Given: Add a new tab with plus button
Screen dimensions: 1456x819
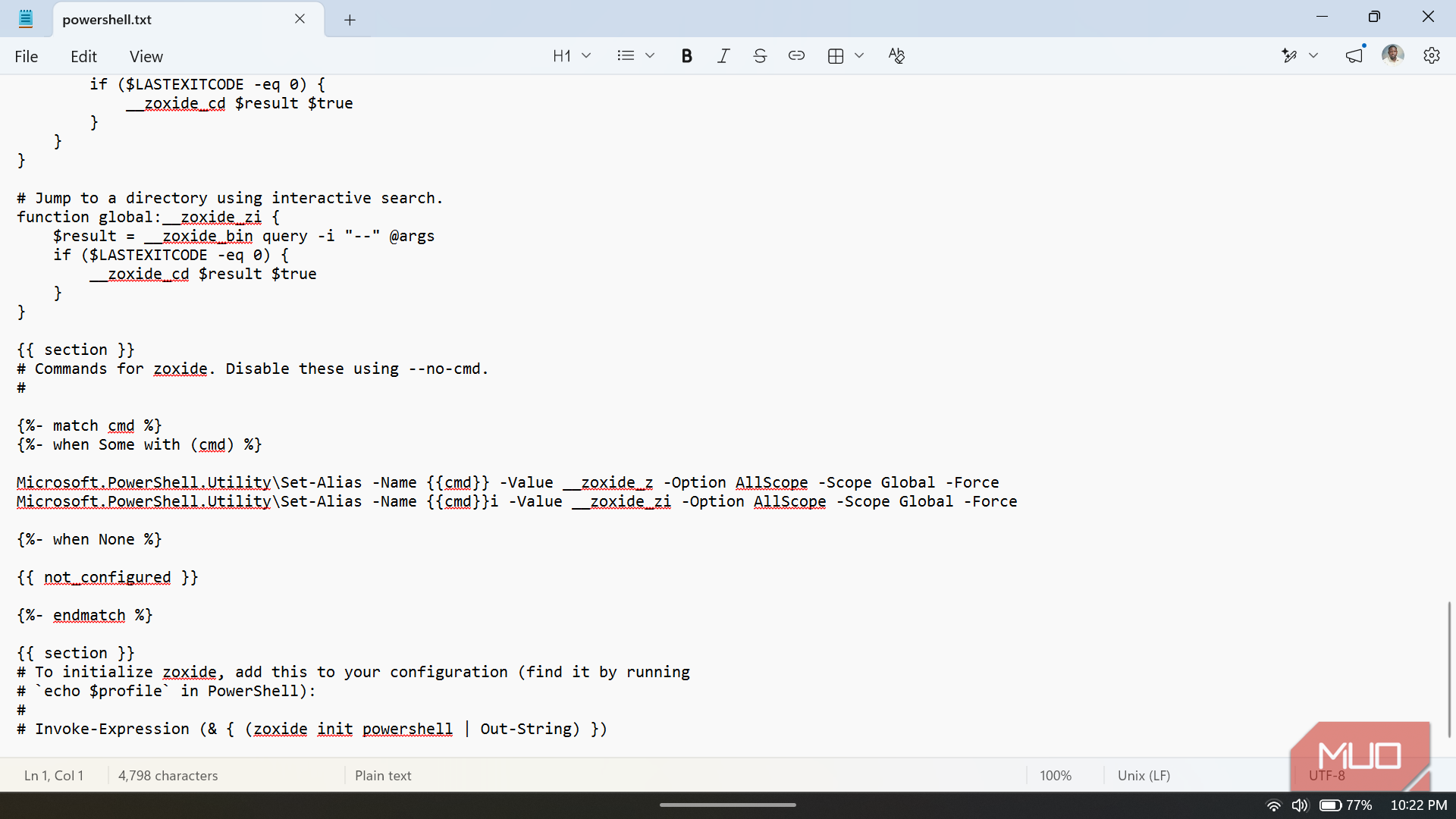Looking at the screenshot, I should tap(350, 20).
